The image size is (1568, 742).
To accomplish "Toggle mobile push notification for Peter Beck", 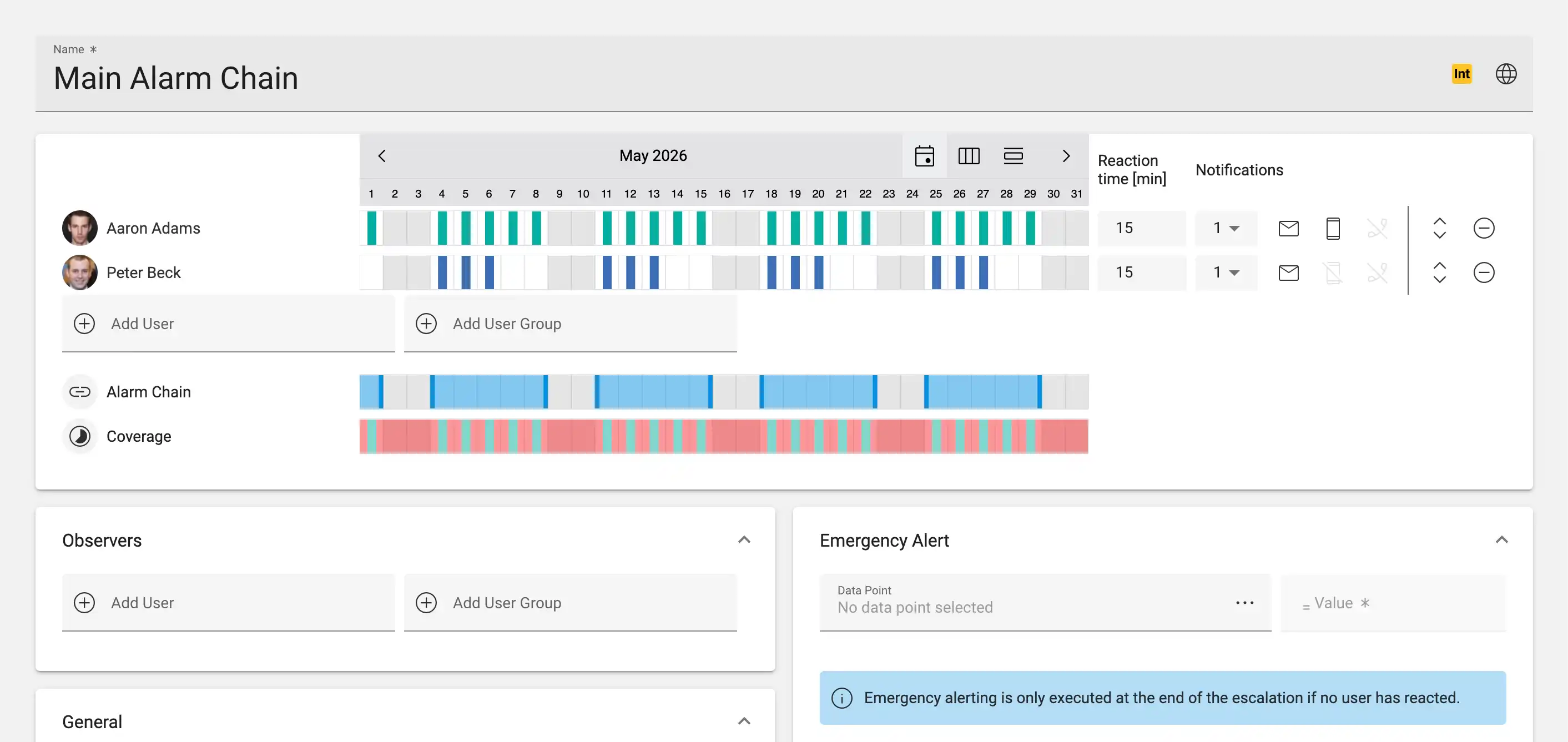I will [1333, 272].
